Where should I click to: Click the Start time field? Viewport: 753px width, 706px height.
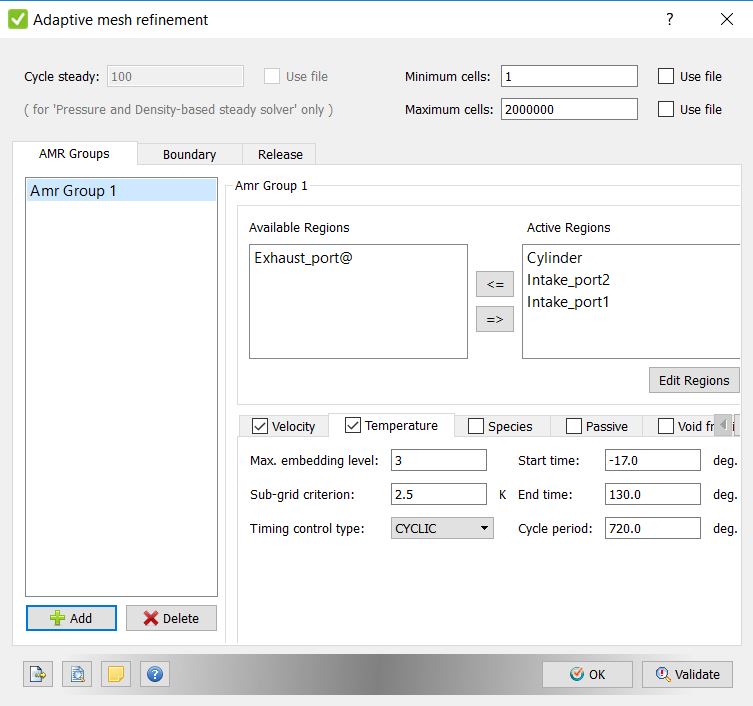(653, 460)
